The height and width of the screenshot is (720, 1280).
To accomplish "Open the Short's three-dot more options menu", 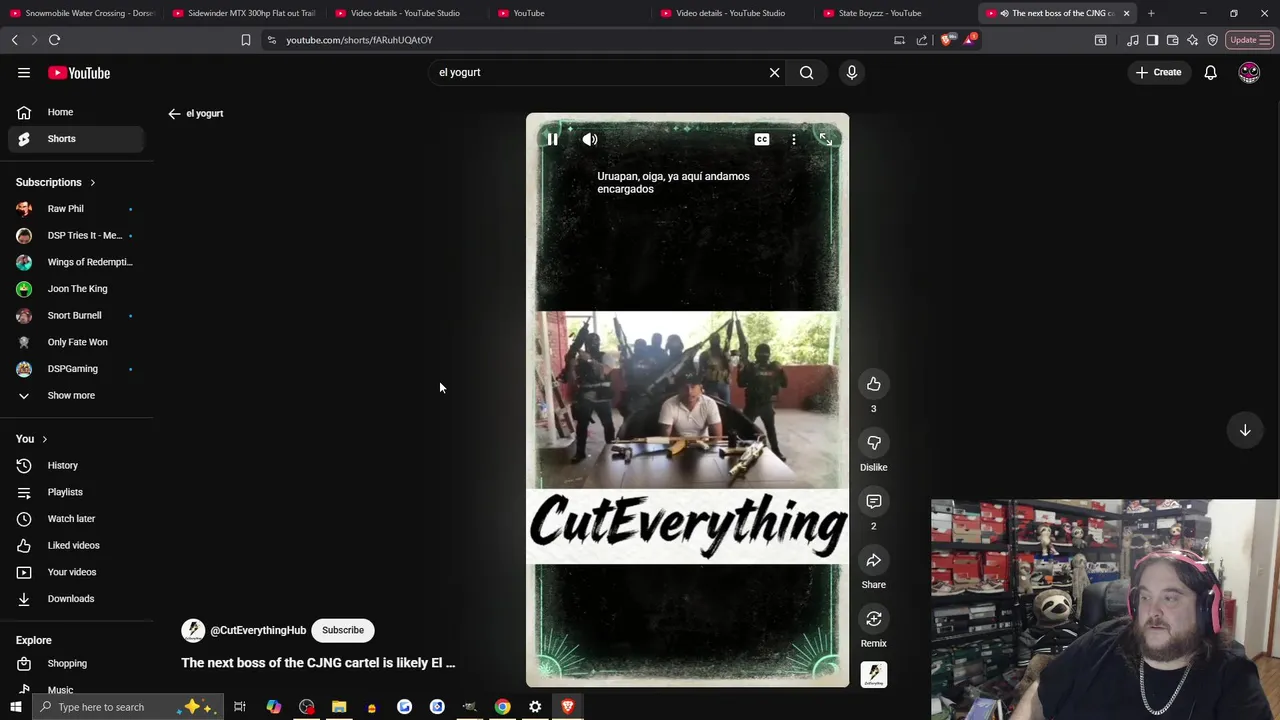I will coord(794,140).
